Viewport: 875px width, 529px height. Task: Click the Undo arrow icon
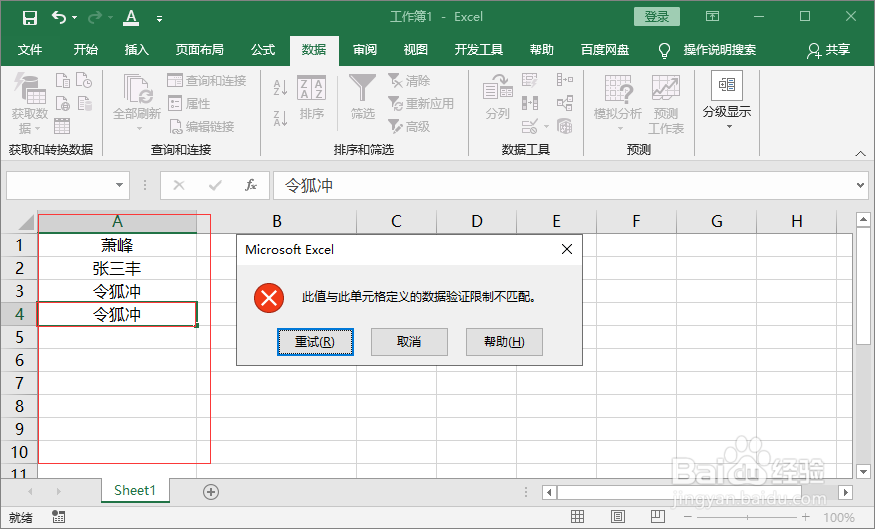59,17
